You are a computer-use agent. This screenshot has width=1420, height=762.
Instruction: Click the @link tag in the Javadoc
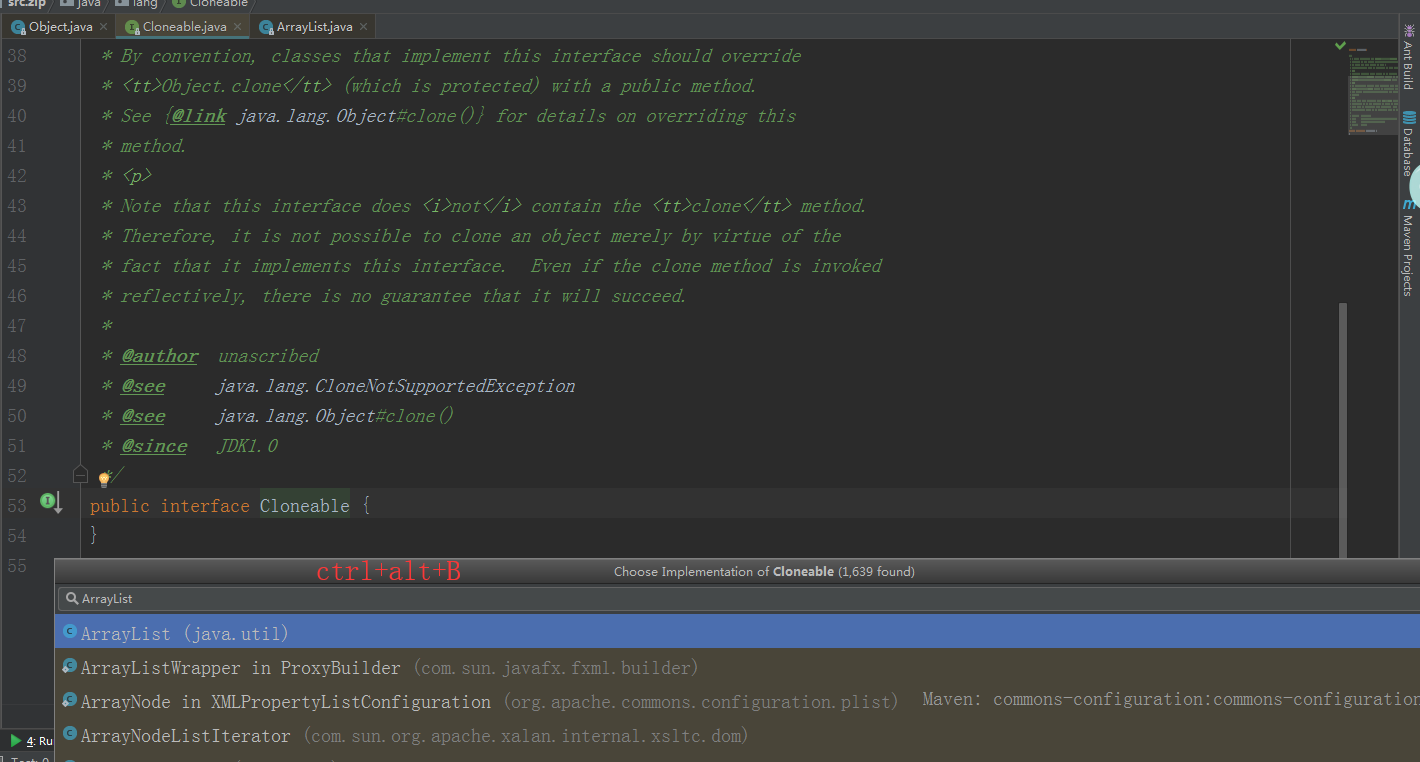point(198,116)
